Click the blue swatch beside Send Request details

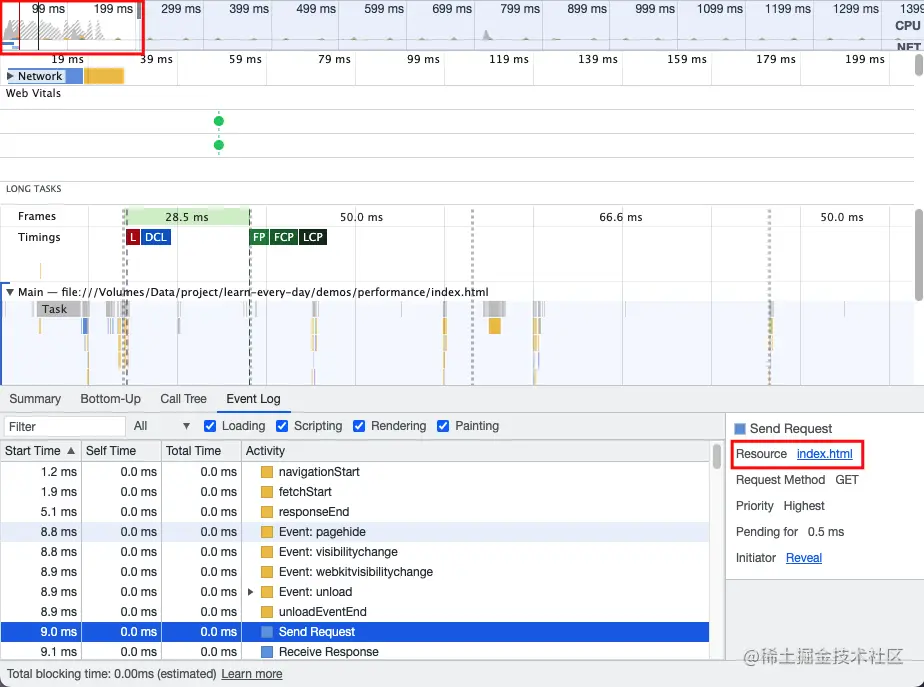(x=740, y=429)
